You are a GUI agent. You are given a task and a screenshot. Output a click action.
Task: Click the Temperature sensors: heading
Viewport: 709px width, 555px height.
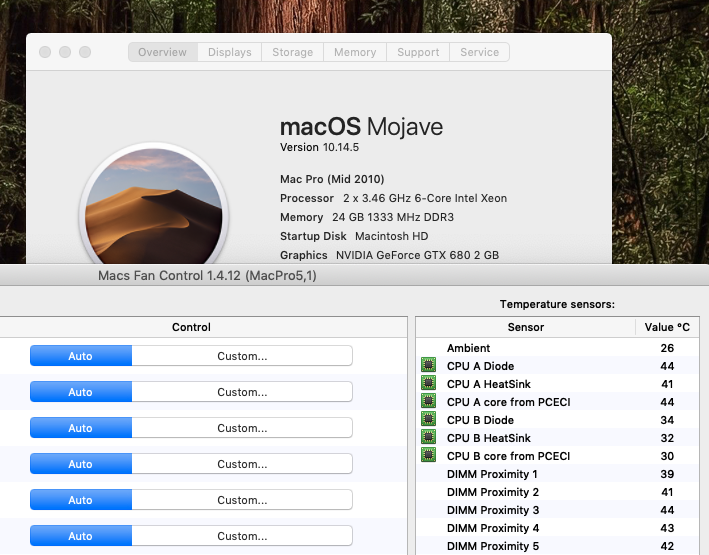tap(557, 304)
